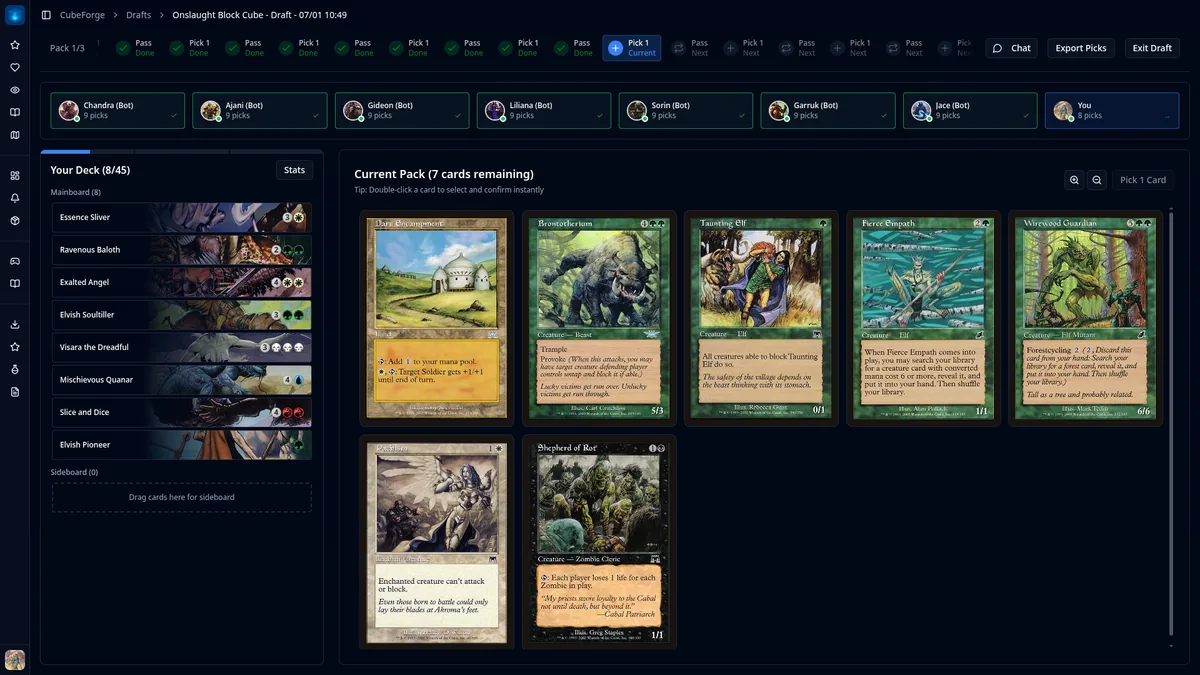Image resolution: width=1200 pixels, height=675 pixels.
Task: Open the gamepad icon in sidebar
Action: [15, 261]
